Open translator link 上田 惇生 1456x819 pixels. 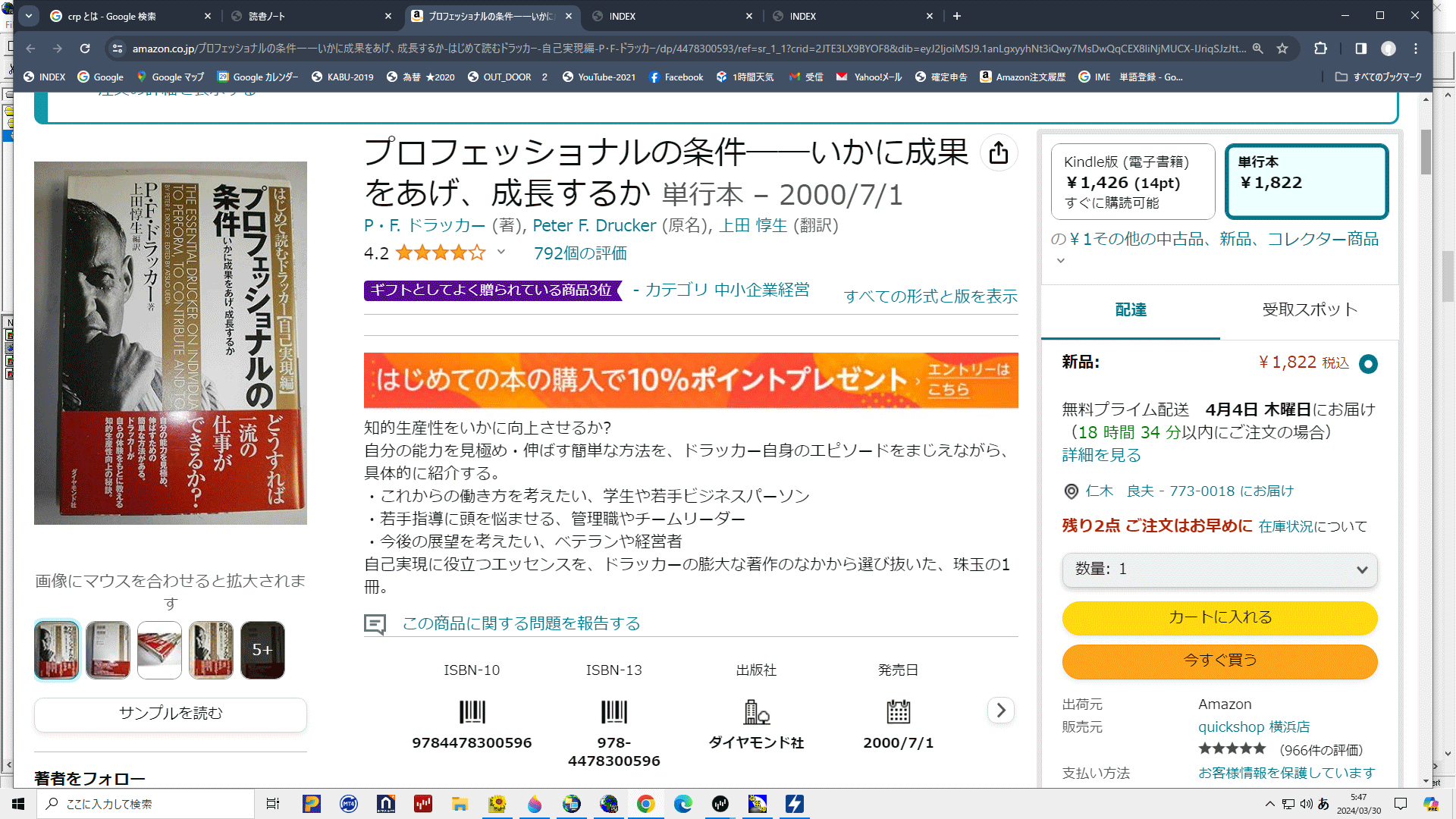(x=753, y=226)
